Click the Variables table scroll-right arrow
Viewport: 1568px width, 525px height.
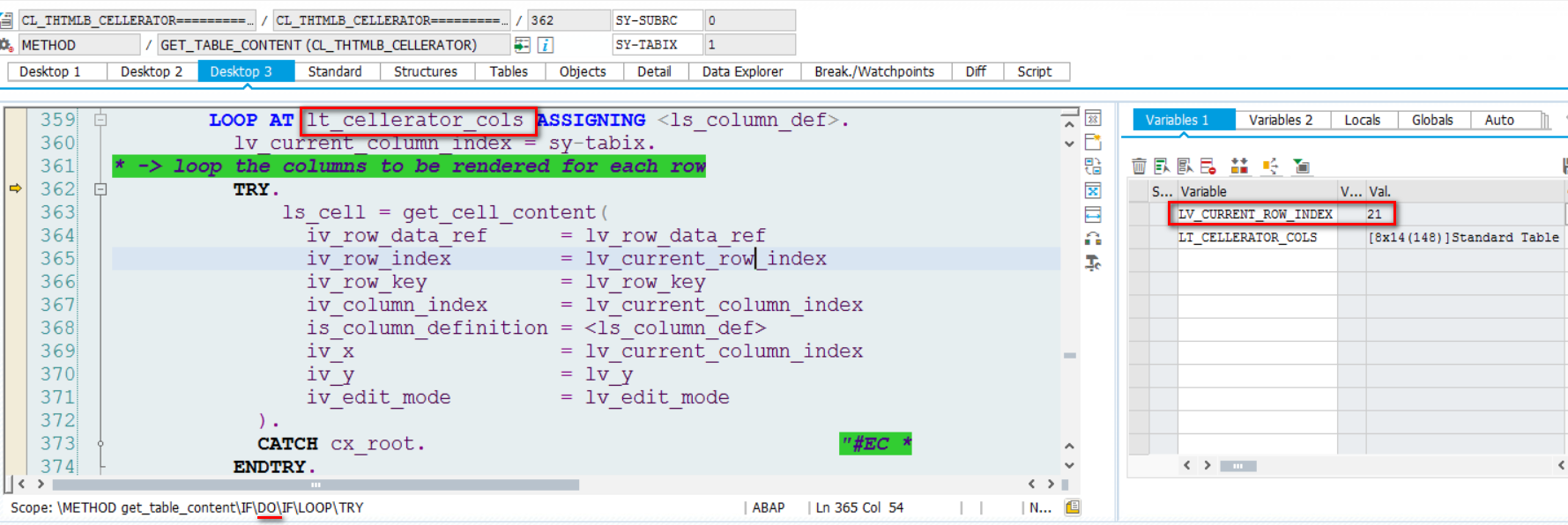point(1208,465)
